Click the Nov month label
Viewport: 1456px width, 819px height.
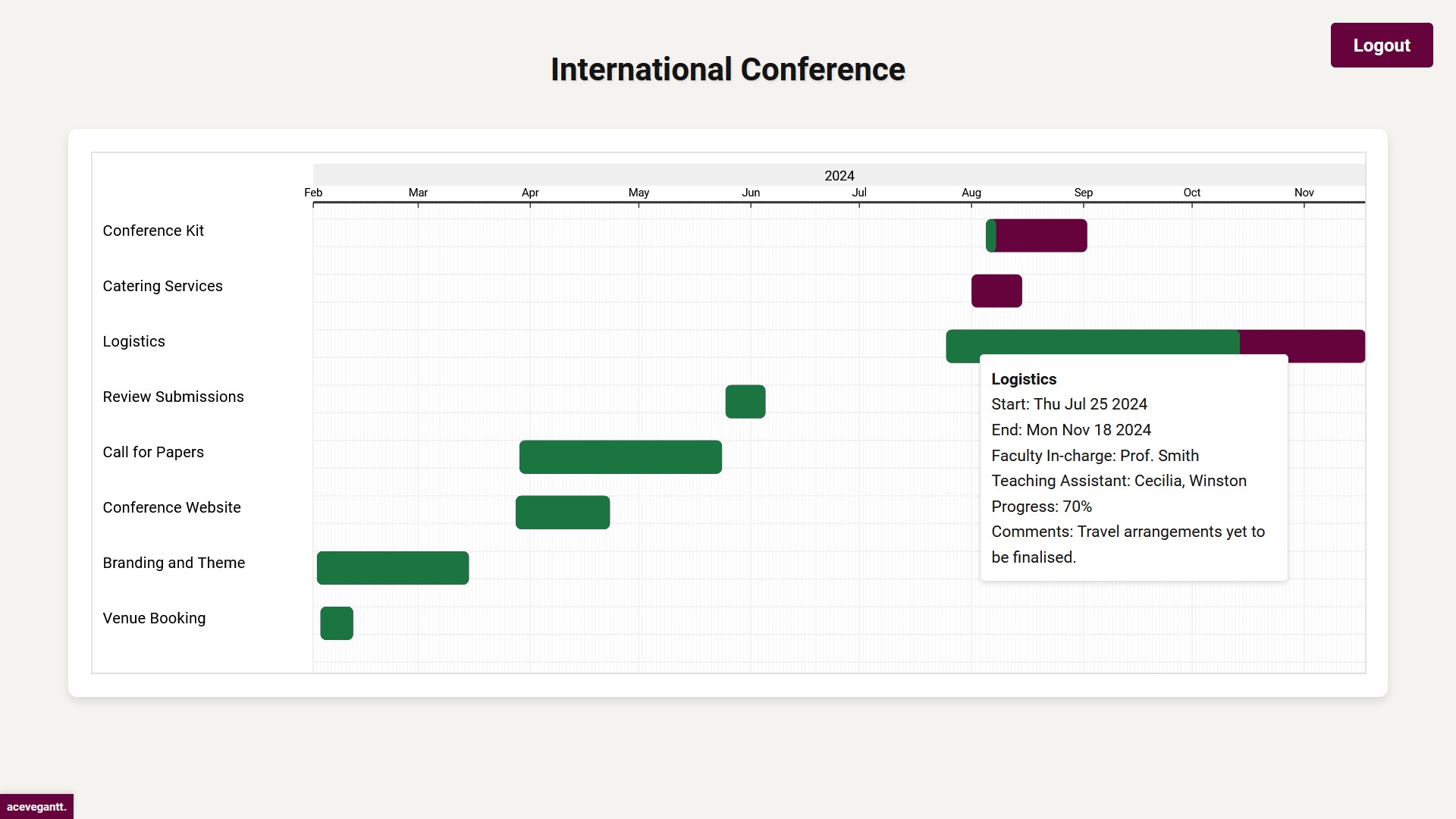pos(1304,193)
